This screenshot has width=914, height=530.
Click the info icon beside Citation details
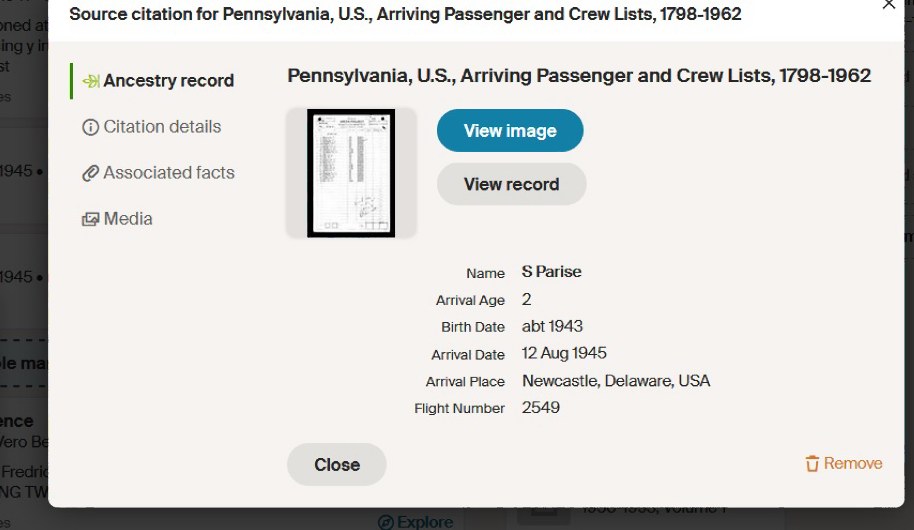coord(90,127)
